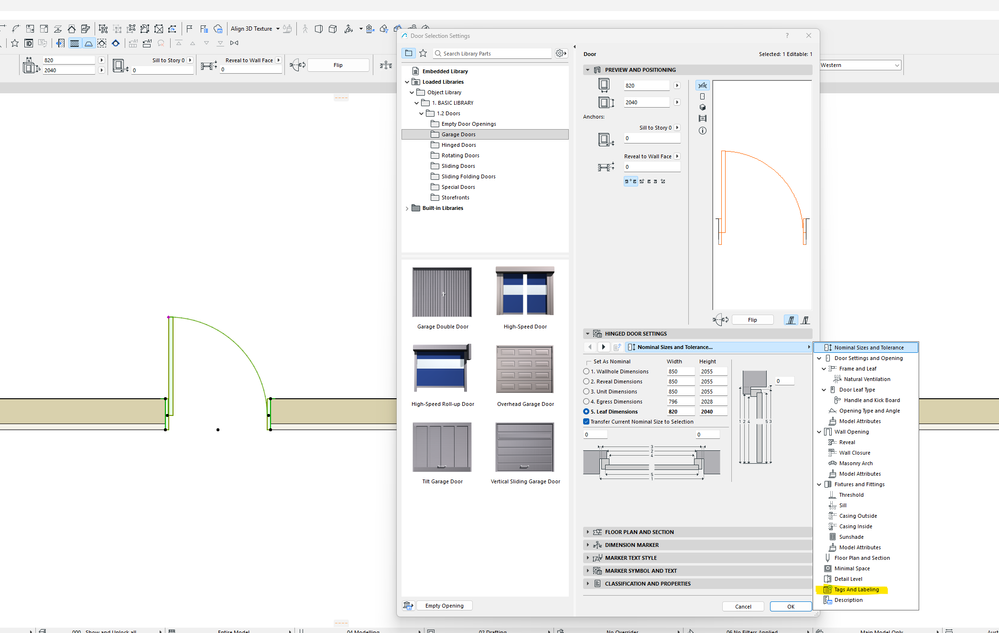Choose Wall Closure page from list

click(x=854, y=453)
